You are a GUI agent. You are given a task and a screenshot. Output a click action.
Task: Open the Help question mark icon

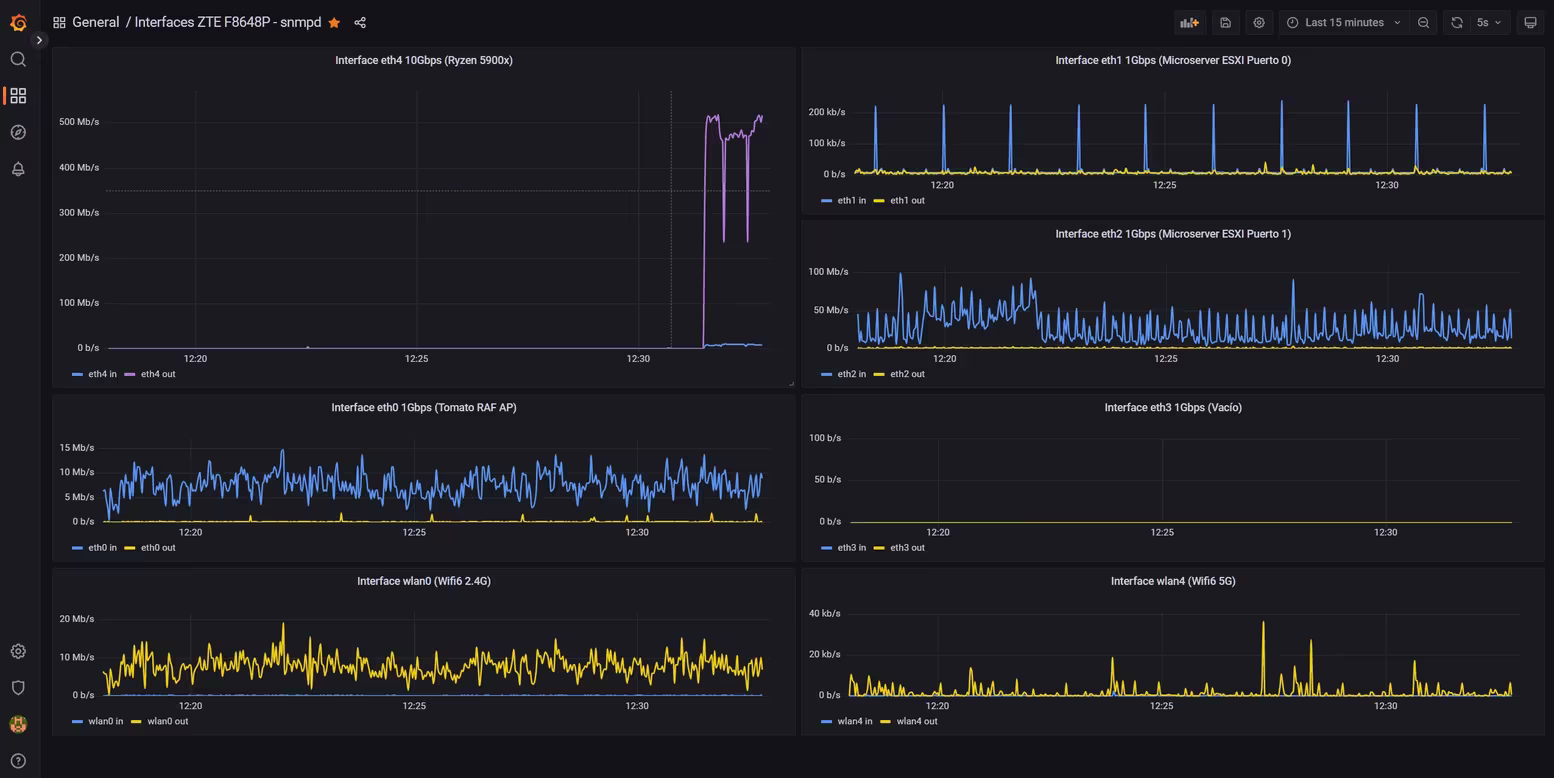pyautogui.click(x=18, y=761)
